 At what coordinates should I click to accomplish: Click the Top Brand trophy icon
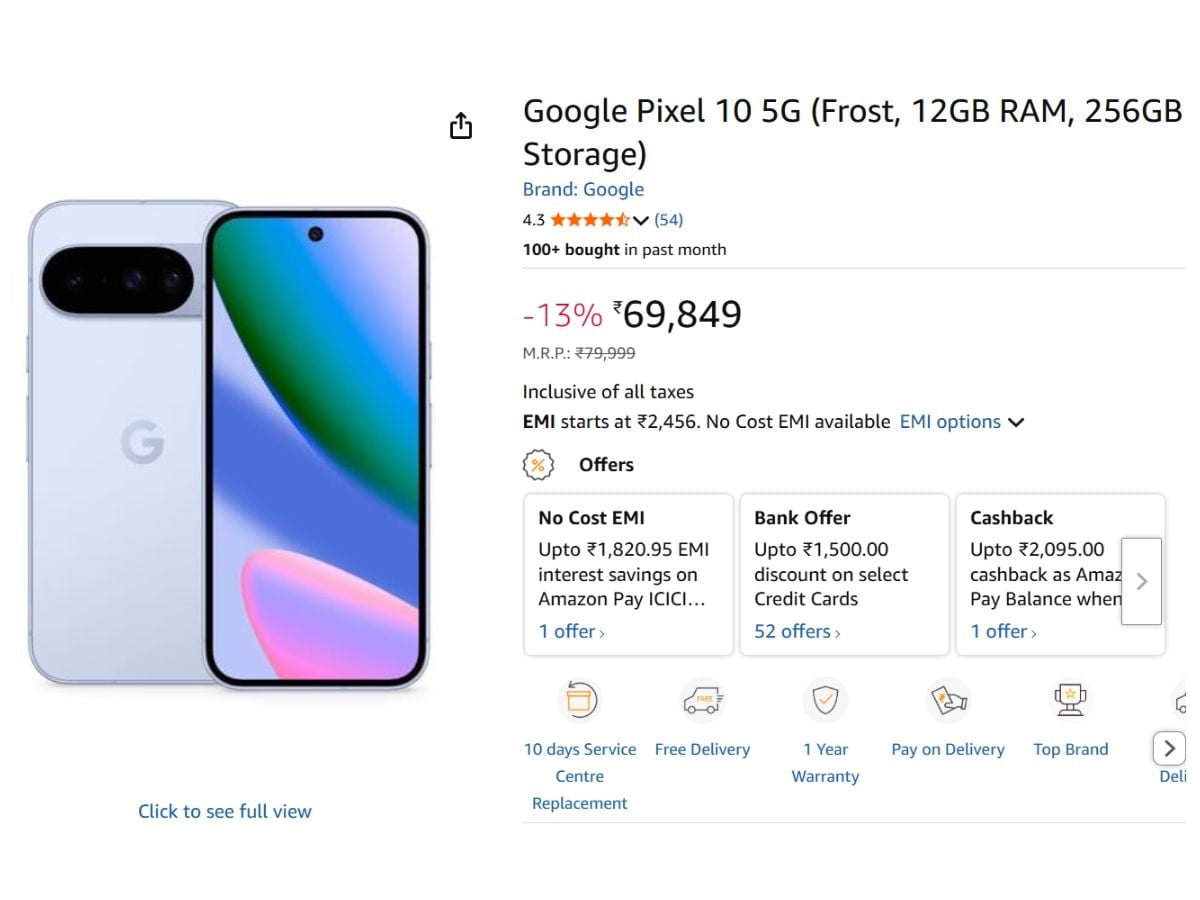(x=1071, y=700)
